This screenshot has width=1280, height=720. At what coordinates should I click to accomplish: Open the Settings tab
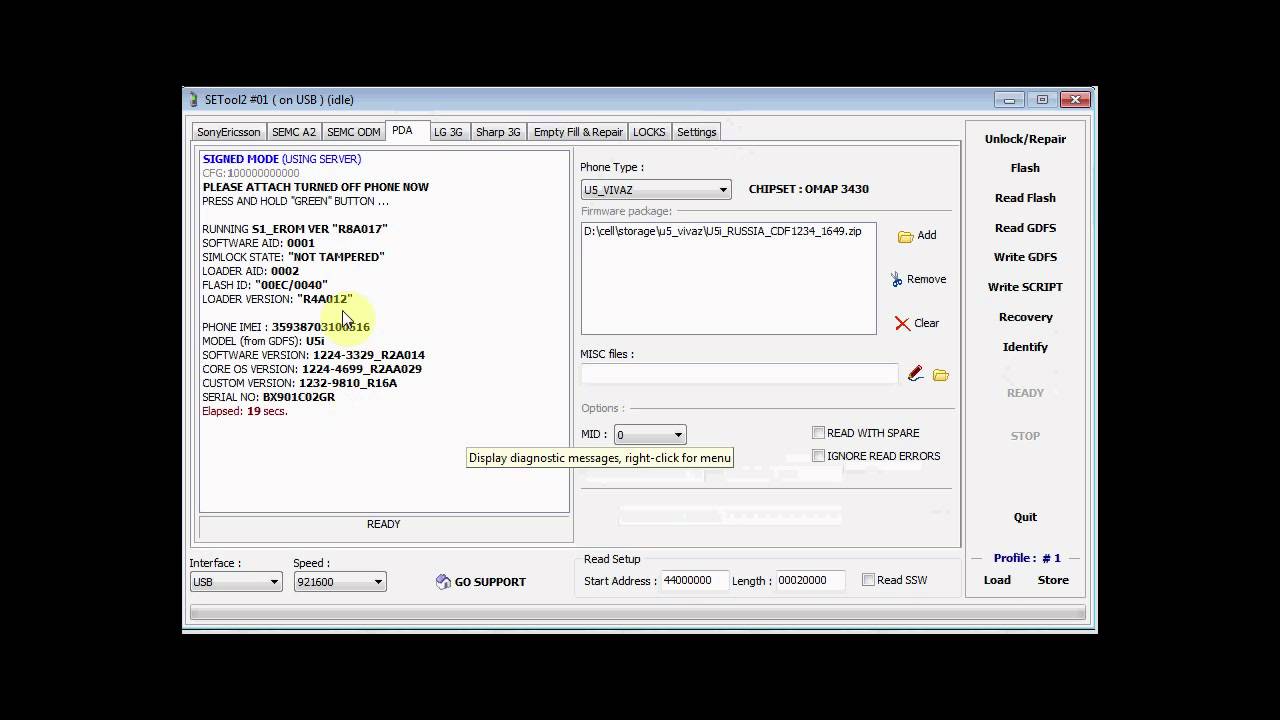coord(697,132)
